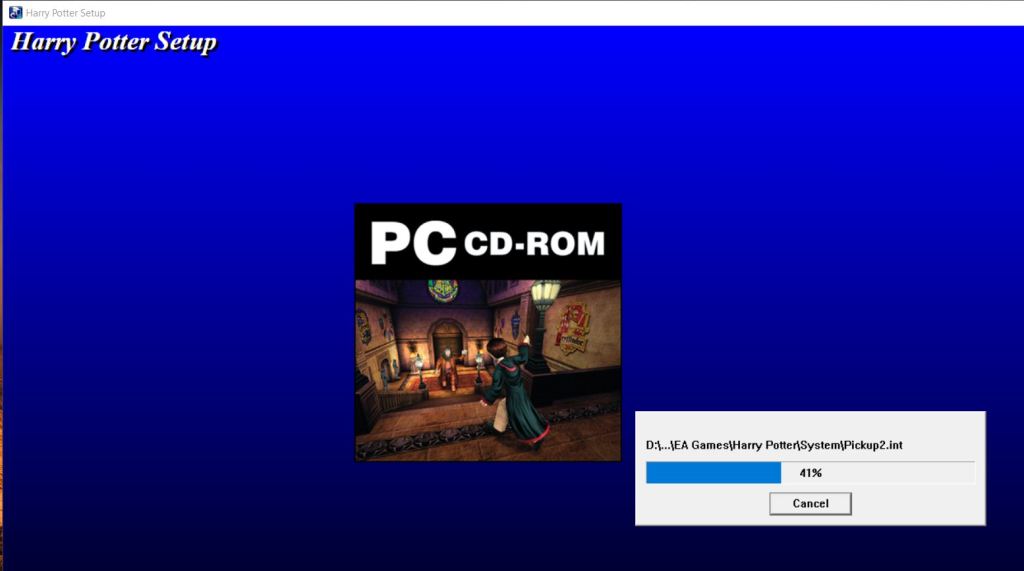Click the Hogwarts crest stained glass window
Screen dimensions: 1024x571
tap(443, 290)
